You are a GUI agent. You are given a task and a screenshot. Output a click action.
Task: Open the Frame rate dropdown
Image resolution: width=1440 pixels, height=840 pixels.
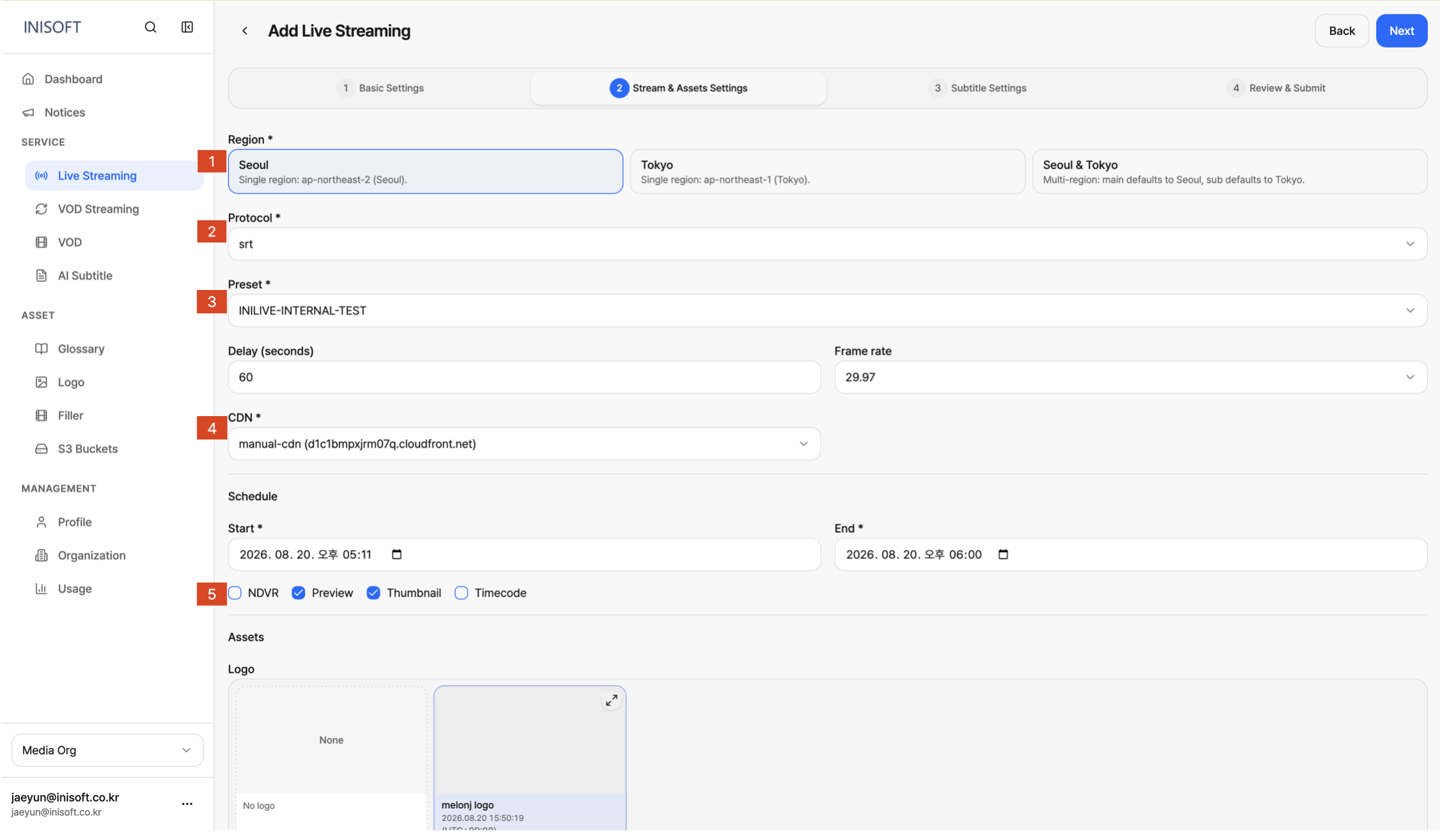tap(1130, 377)
